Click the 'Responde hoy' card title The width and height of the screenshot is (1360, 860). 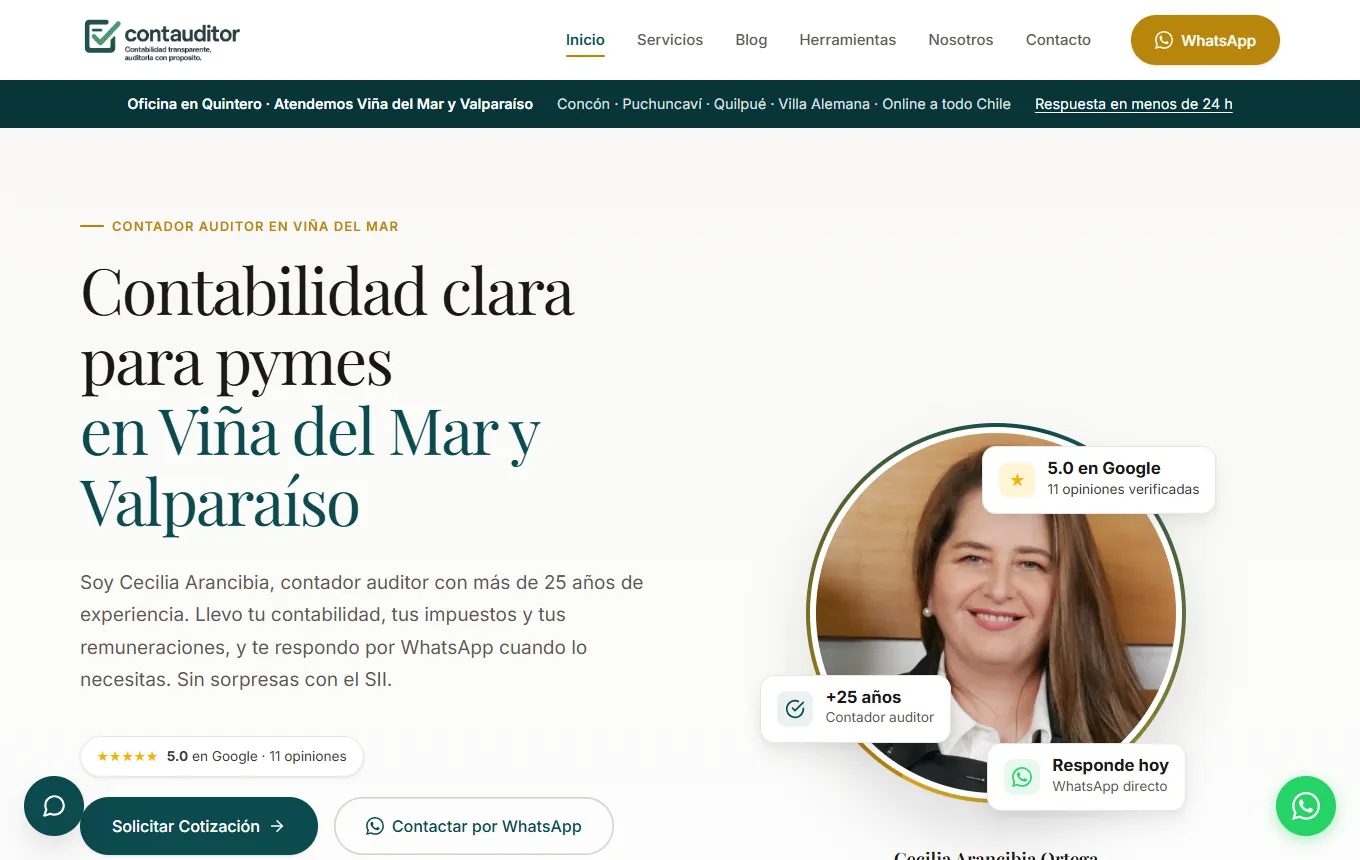(1110, 765)
